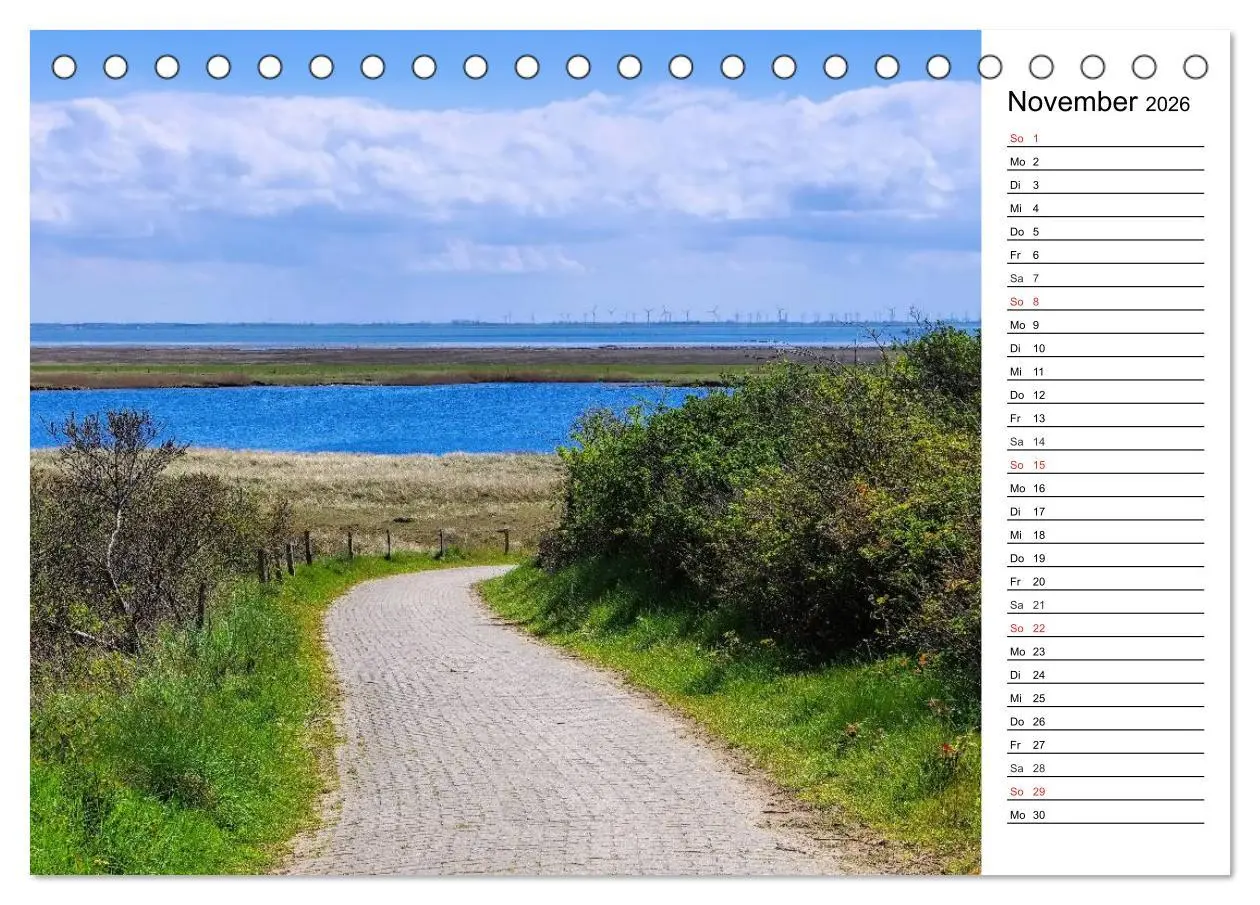Select the 'Do 12' date row

[x=1105, y=395]
